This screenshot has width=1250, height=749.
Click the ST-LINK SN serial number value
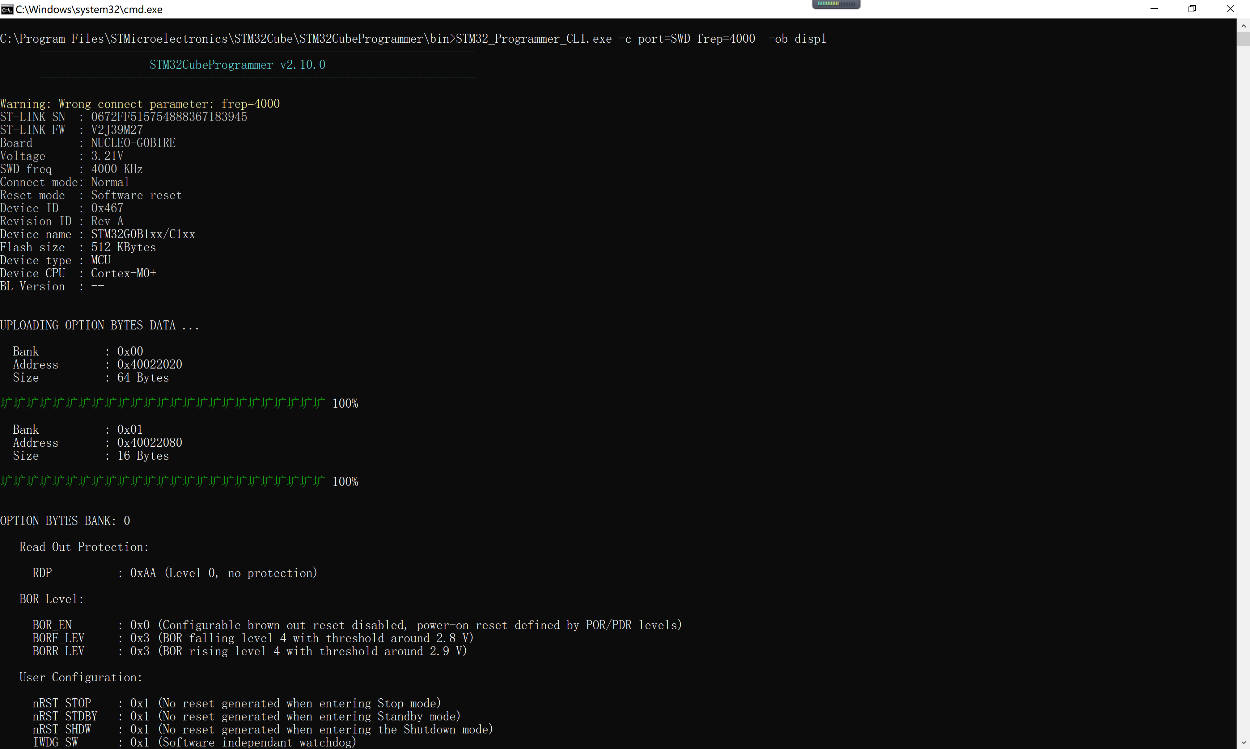coord(169,117)
